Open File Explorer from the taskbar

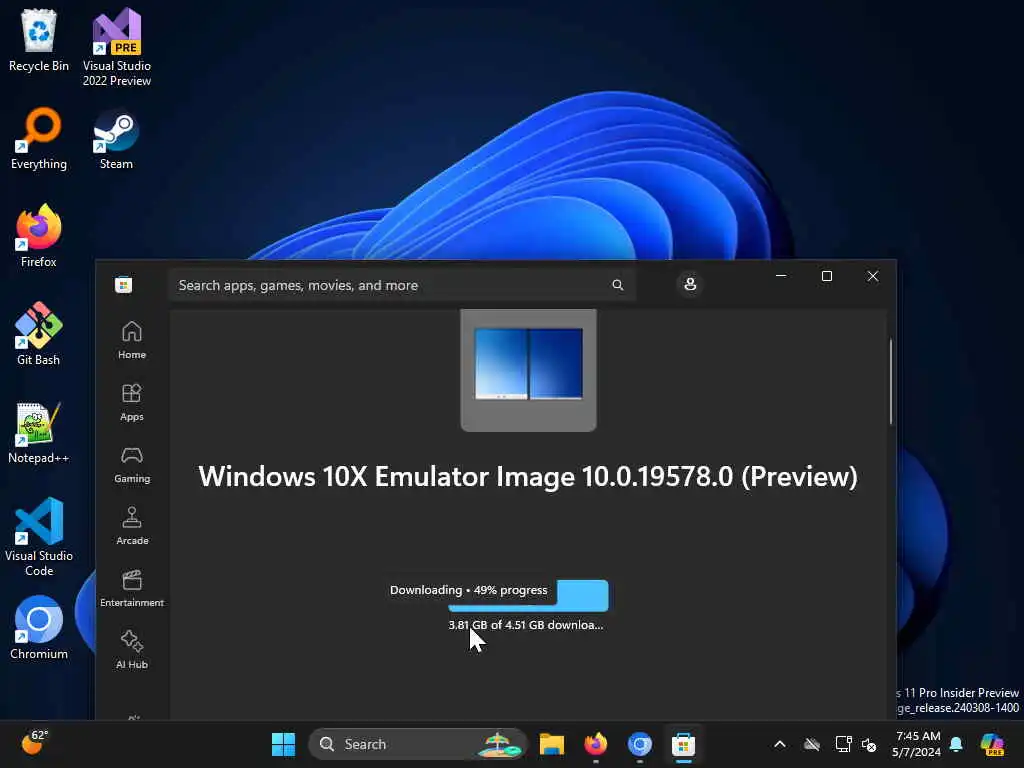pos(552,744)
